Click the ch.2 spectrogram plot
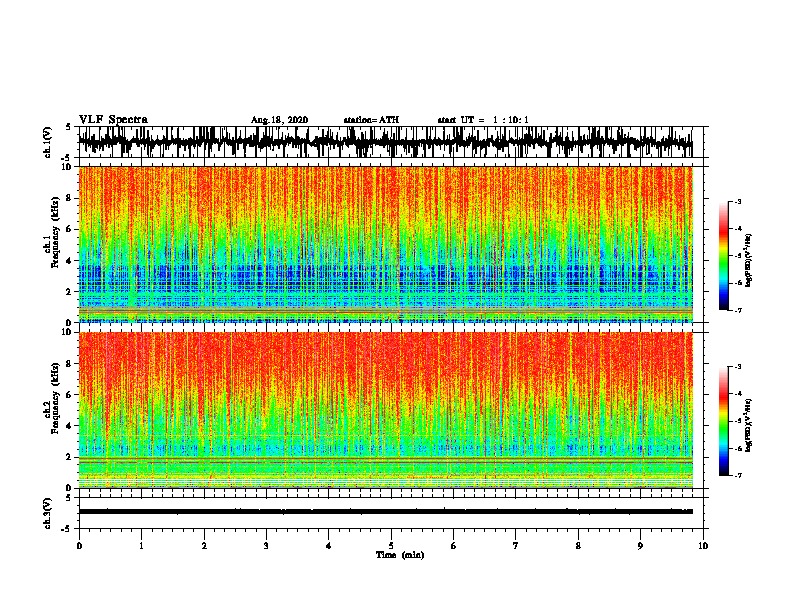 coord(385,410)
